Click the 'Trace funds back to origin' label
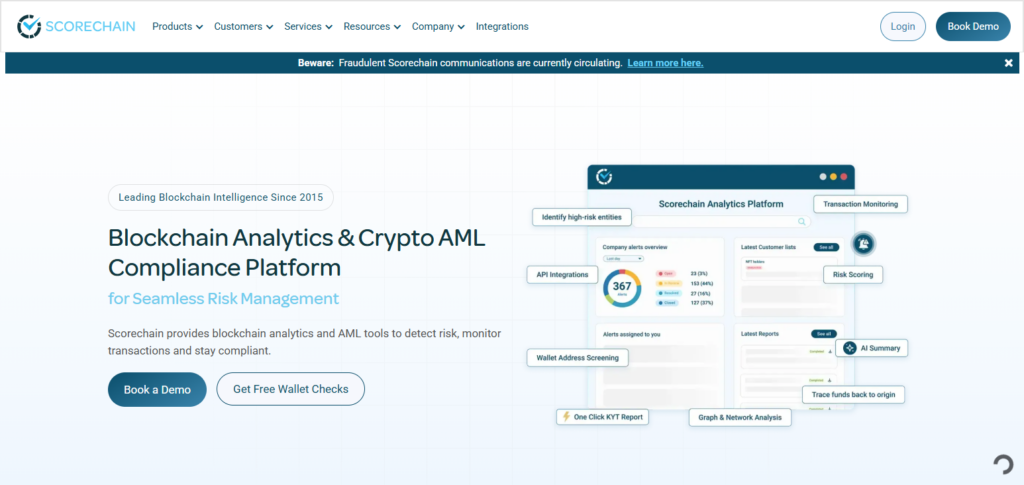1024x485 pixels. pyautogui.click(x=854, y=394)
